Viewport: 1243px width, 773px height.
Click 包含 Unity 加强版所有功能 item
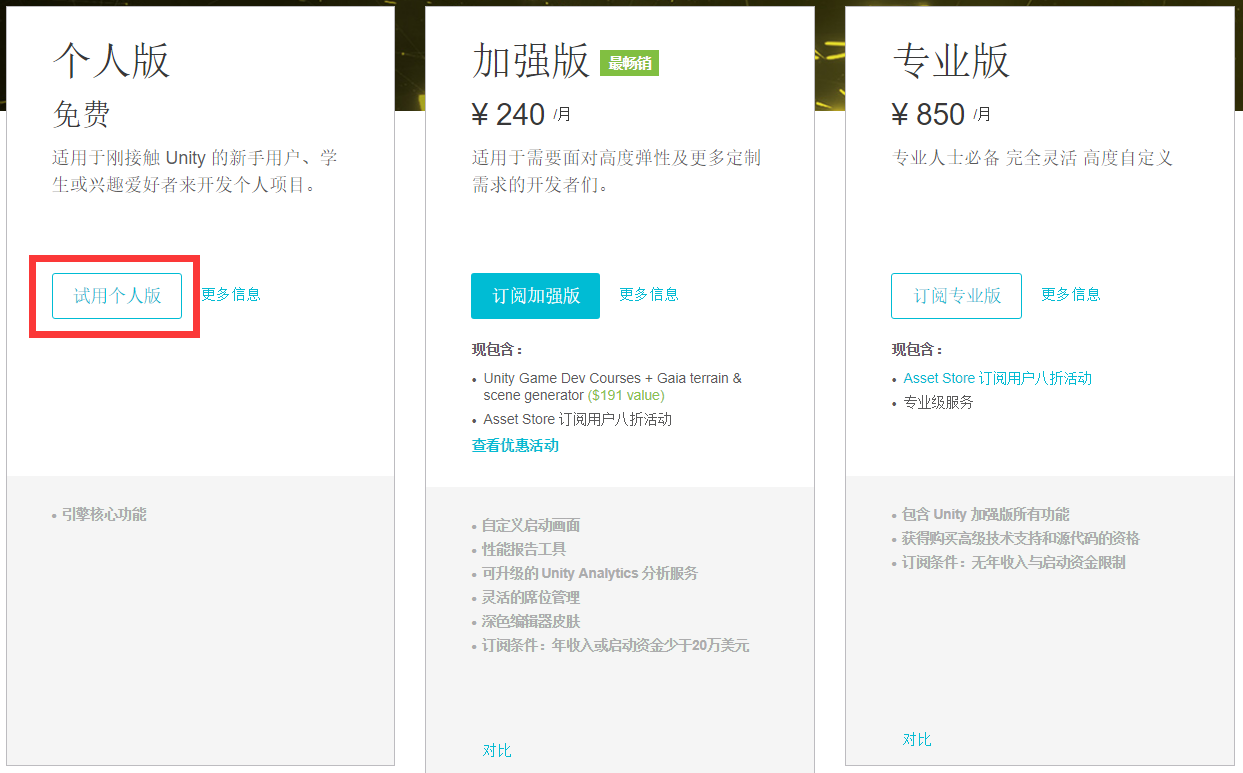[985, 515]
